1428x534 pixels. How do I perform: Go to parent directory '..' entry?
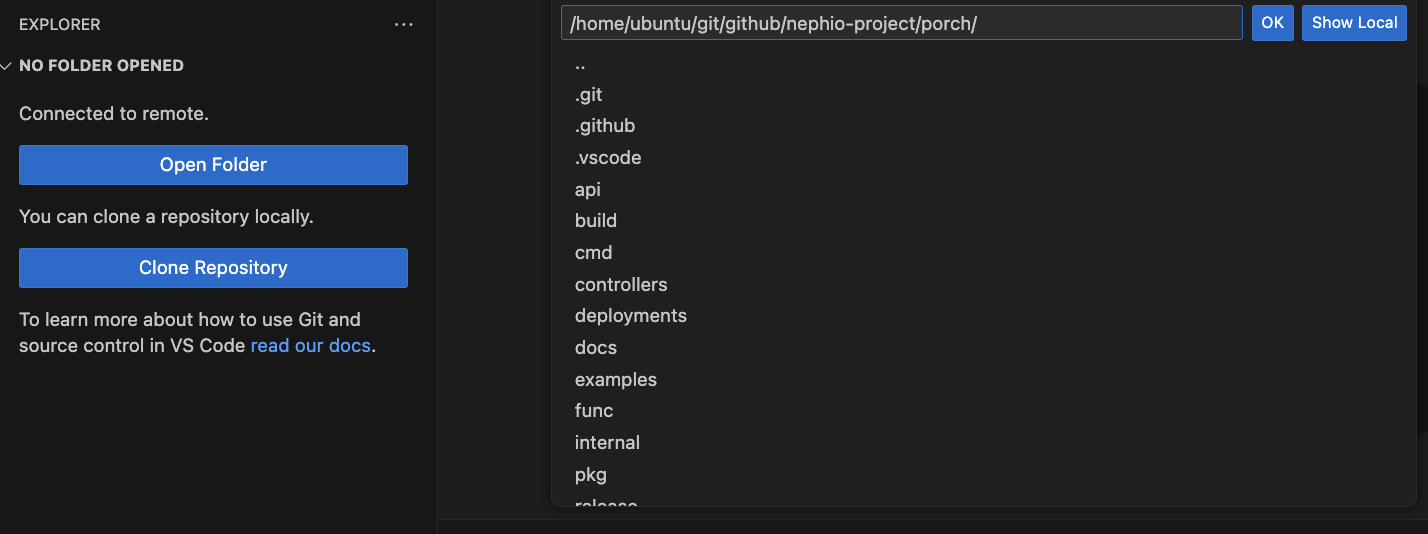click(580, 64)
